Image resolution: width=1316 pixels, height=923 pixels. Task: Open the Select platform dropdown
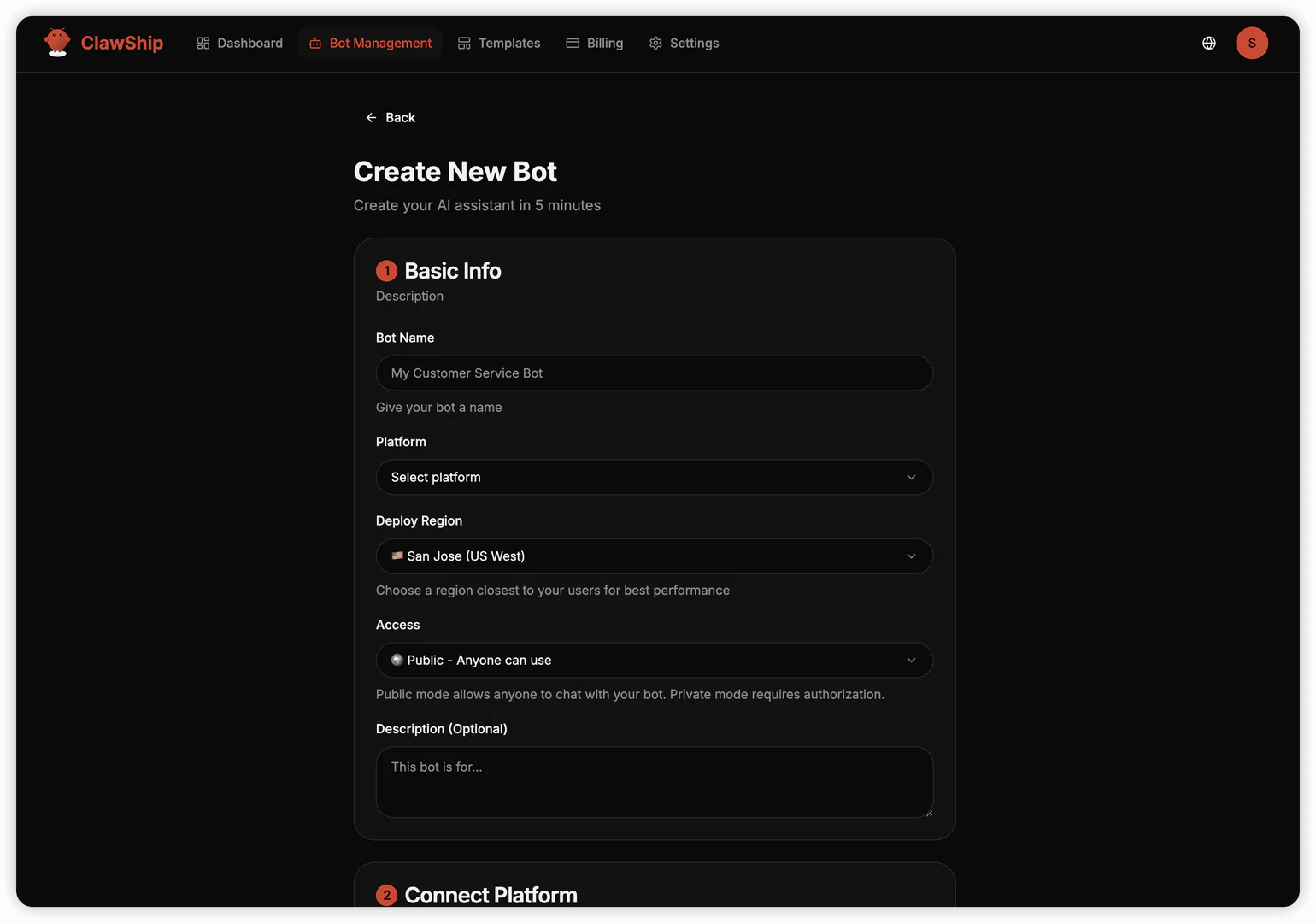(655, 477)
